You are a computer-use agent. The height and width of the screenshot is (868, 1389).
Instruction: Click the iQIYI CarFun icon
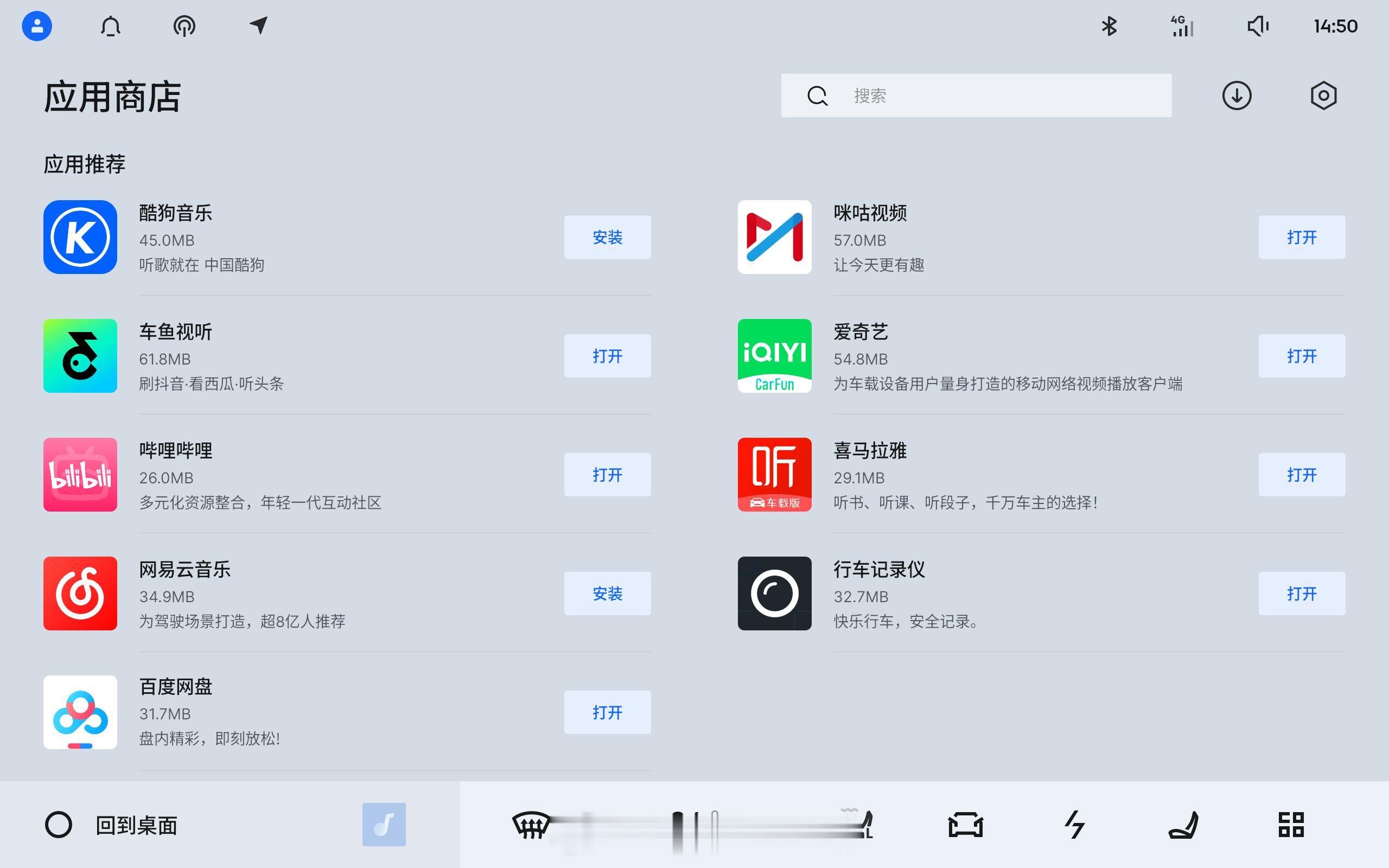coord(775,356)
